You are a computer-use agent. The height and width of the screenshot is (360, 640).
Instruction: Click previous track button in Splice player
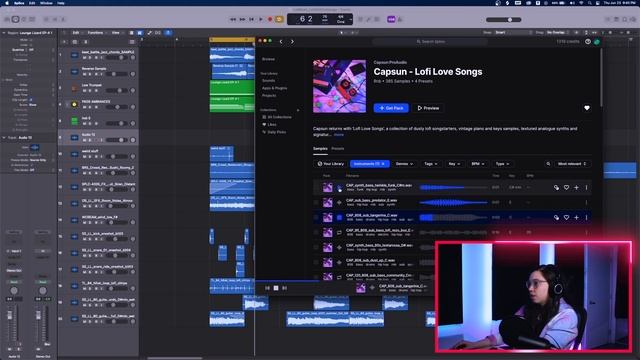267,288
